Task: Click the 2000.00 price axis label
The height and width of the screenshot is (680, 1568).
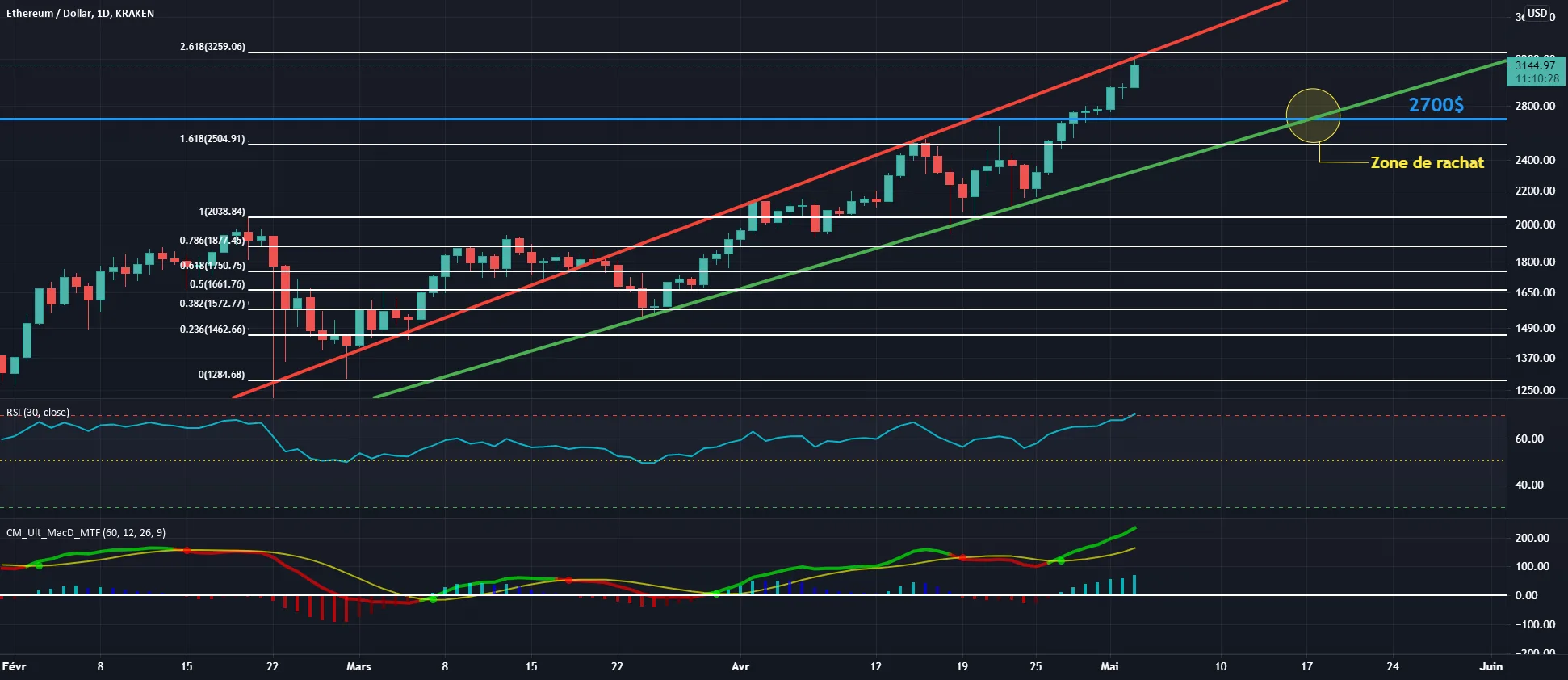Action: coord(1535,225)
